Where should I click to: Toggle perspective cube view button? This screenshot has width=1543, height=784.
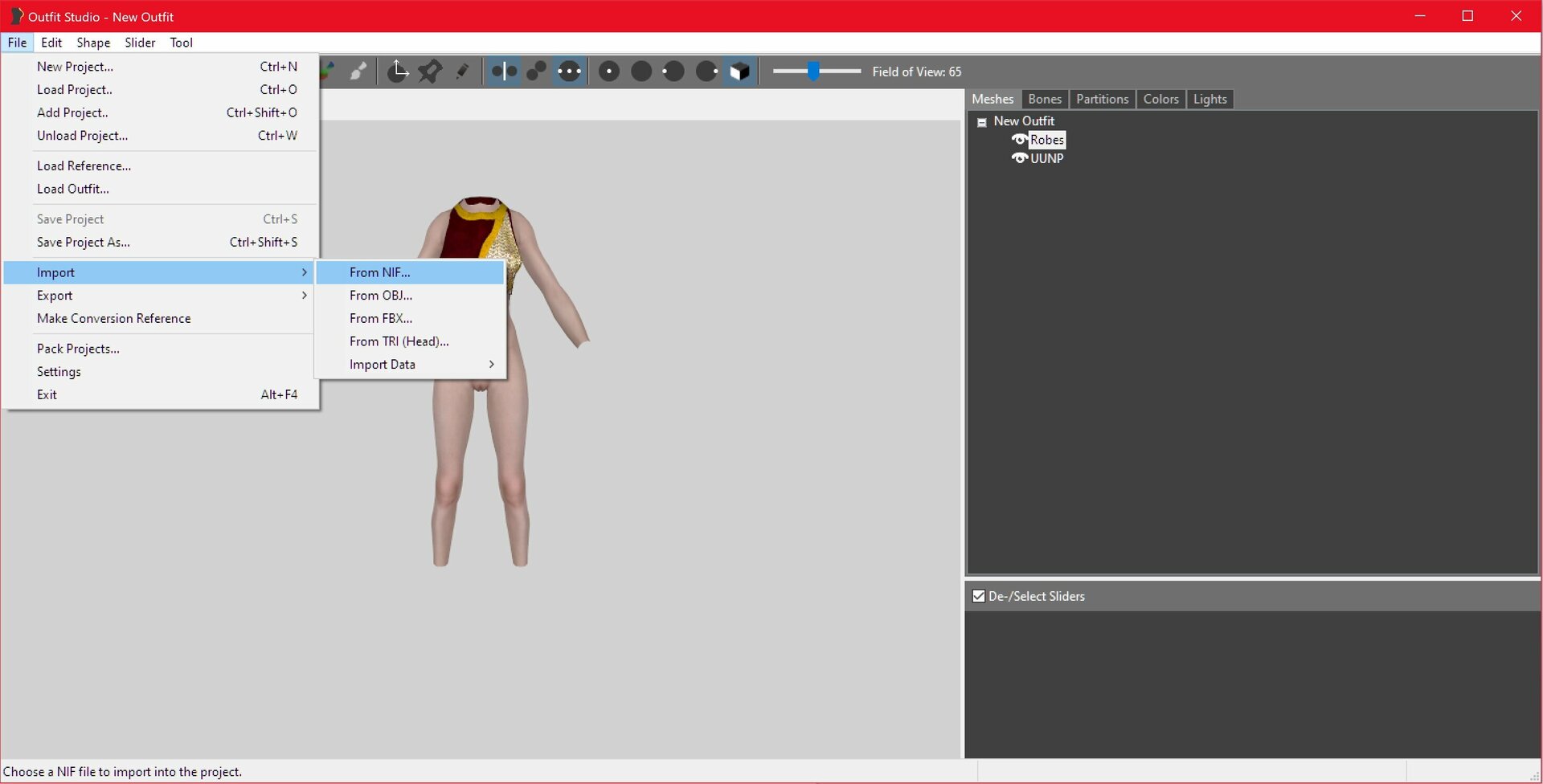tap(739, 71)
